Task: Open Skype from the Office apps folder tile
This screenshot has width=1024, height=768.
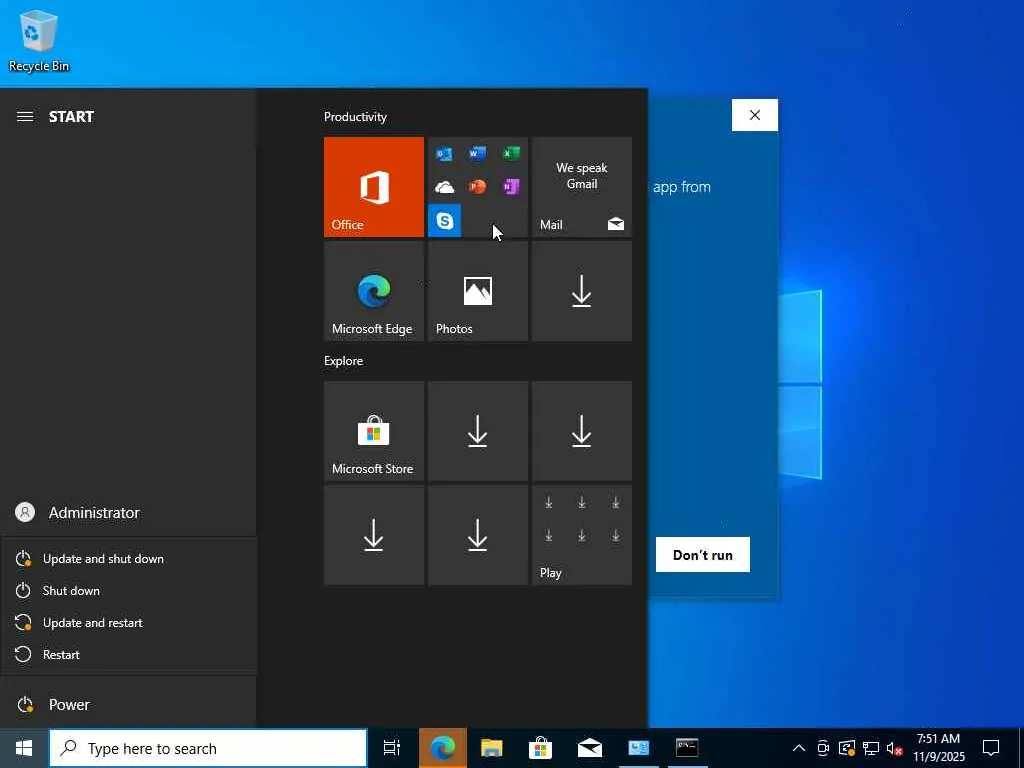Action: [x=444, y=221]
